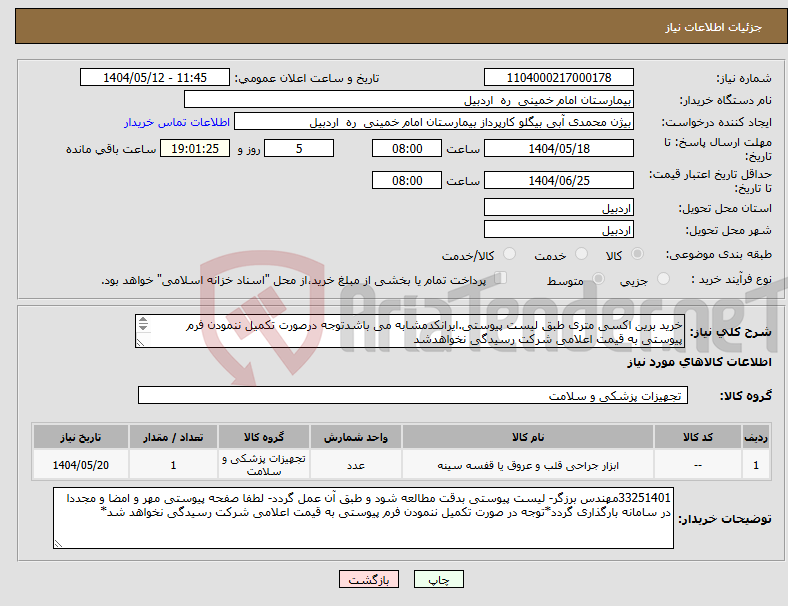This screenshot has height=606, width=788.
Task: Click the need number field 1104000217000178
Action: tap(559, 77)
